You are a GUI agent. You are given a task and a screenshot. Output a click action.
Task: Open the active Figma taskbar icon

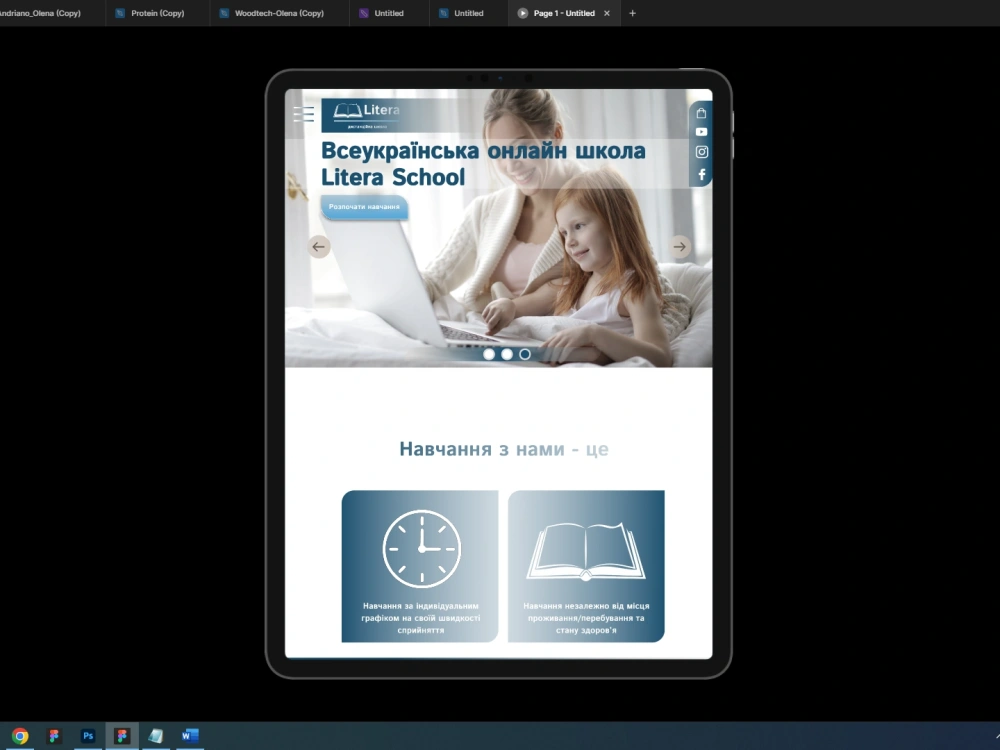122,736
